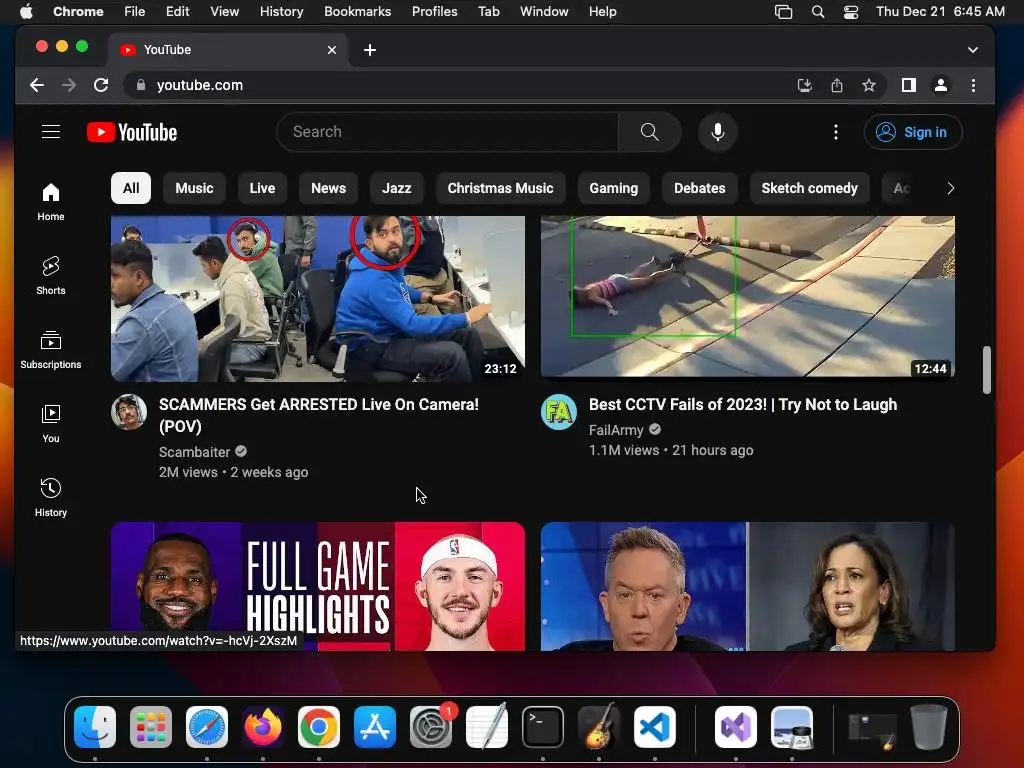1024x768 pixels.
Task: Open History in the sidebar
Action: [51, 498]
